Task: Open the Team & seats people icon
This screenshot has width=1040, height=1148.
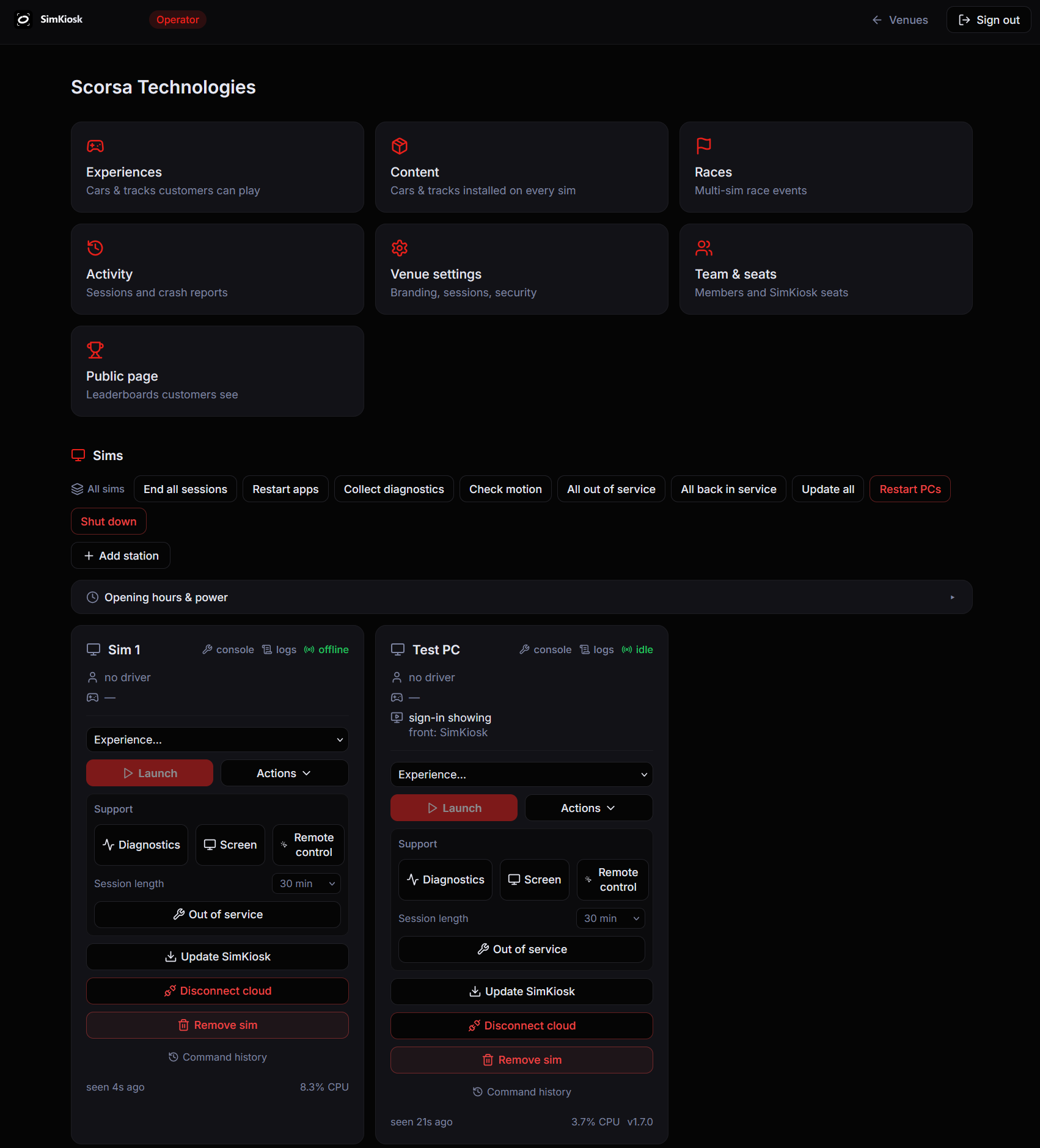Action: (x=704, y=248)
